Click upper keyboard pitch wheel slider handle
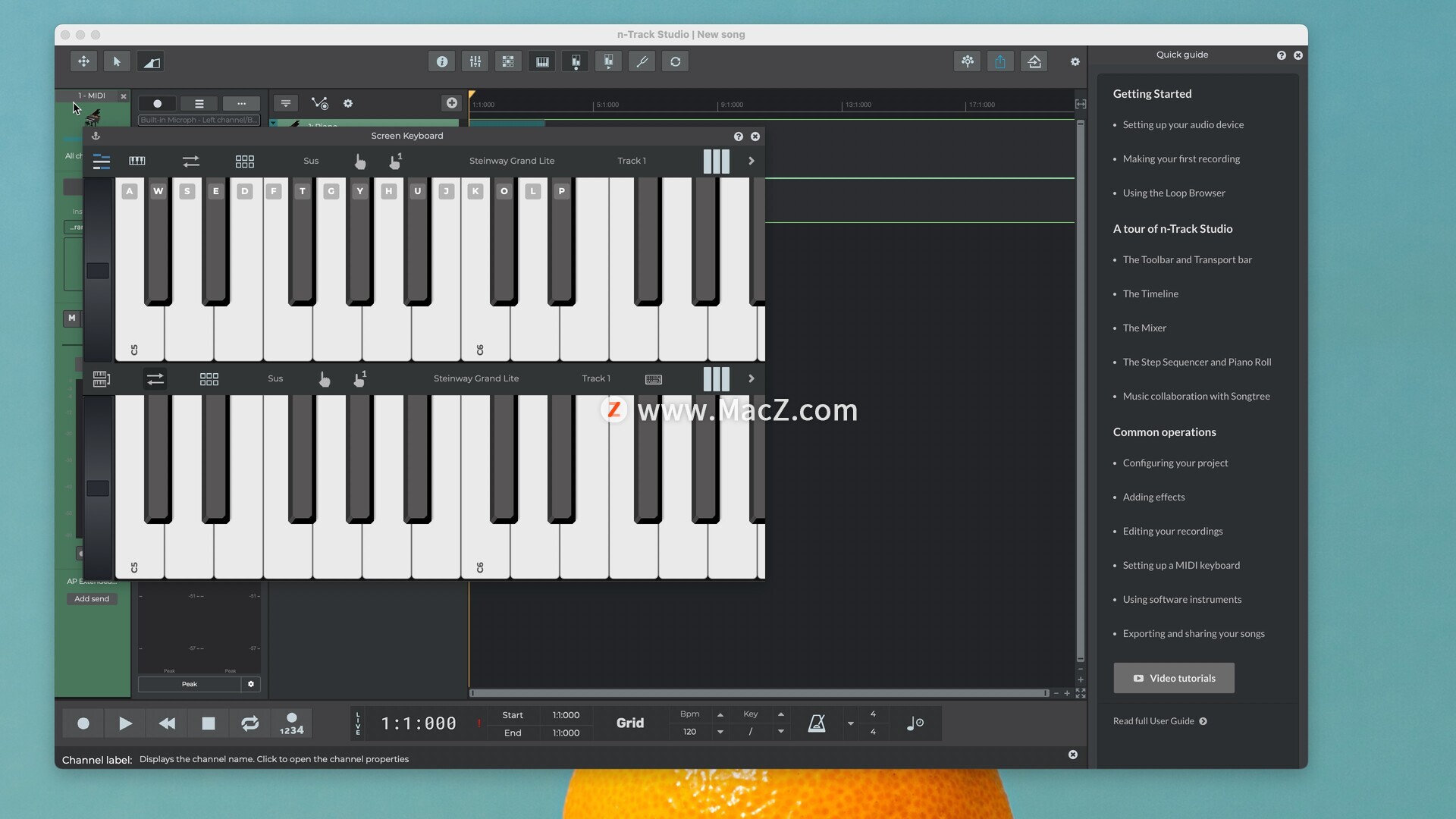The width and height of the screenshot is (1456, 819). pyautogui.click(x=98, y=271)
